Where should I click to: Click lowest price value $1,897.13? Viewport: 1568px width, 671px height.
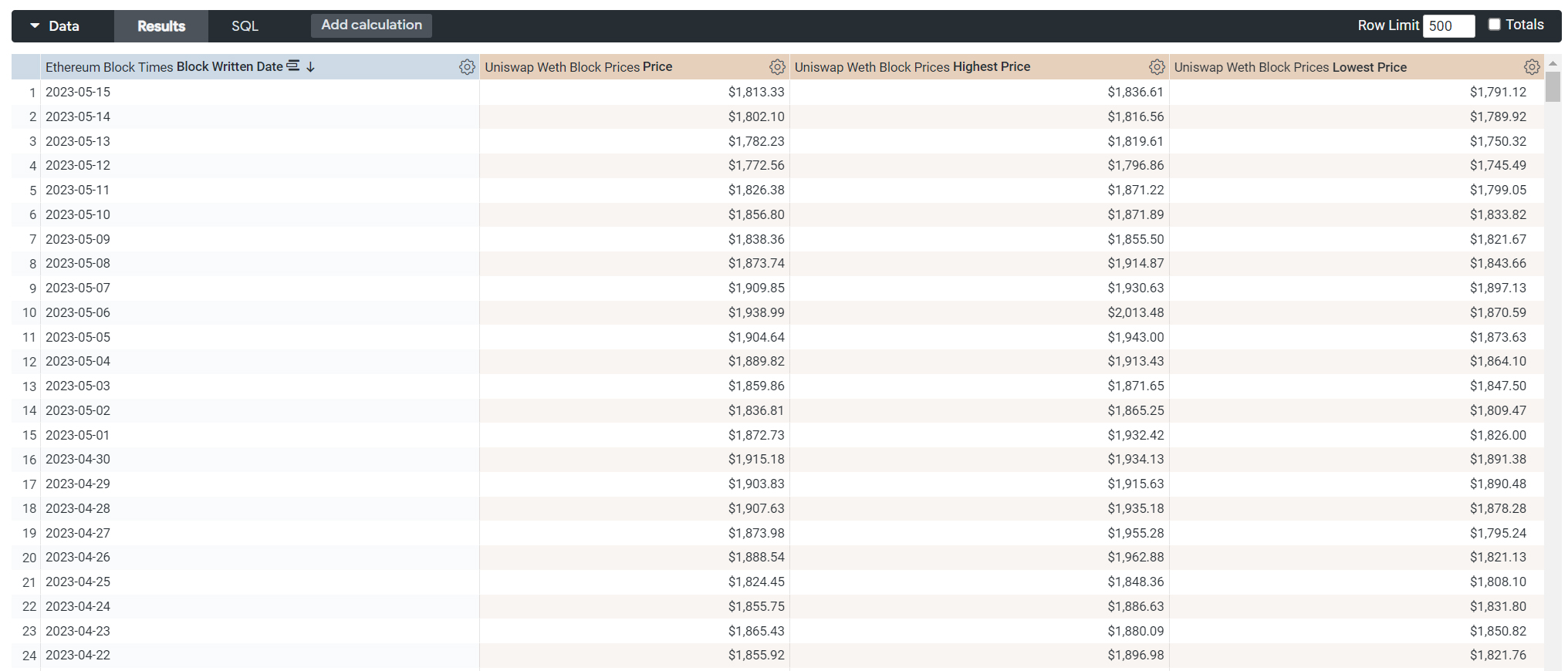1498,288
